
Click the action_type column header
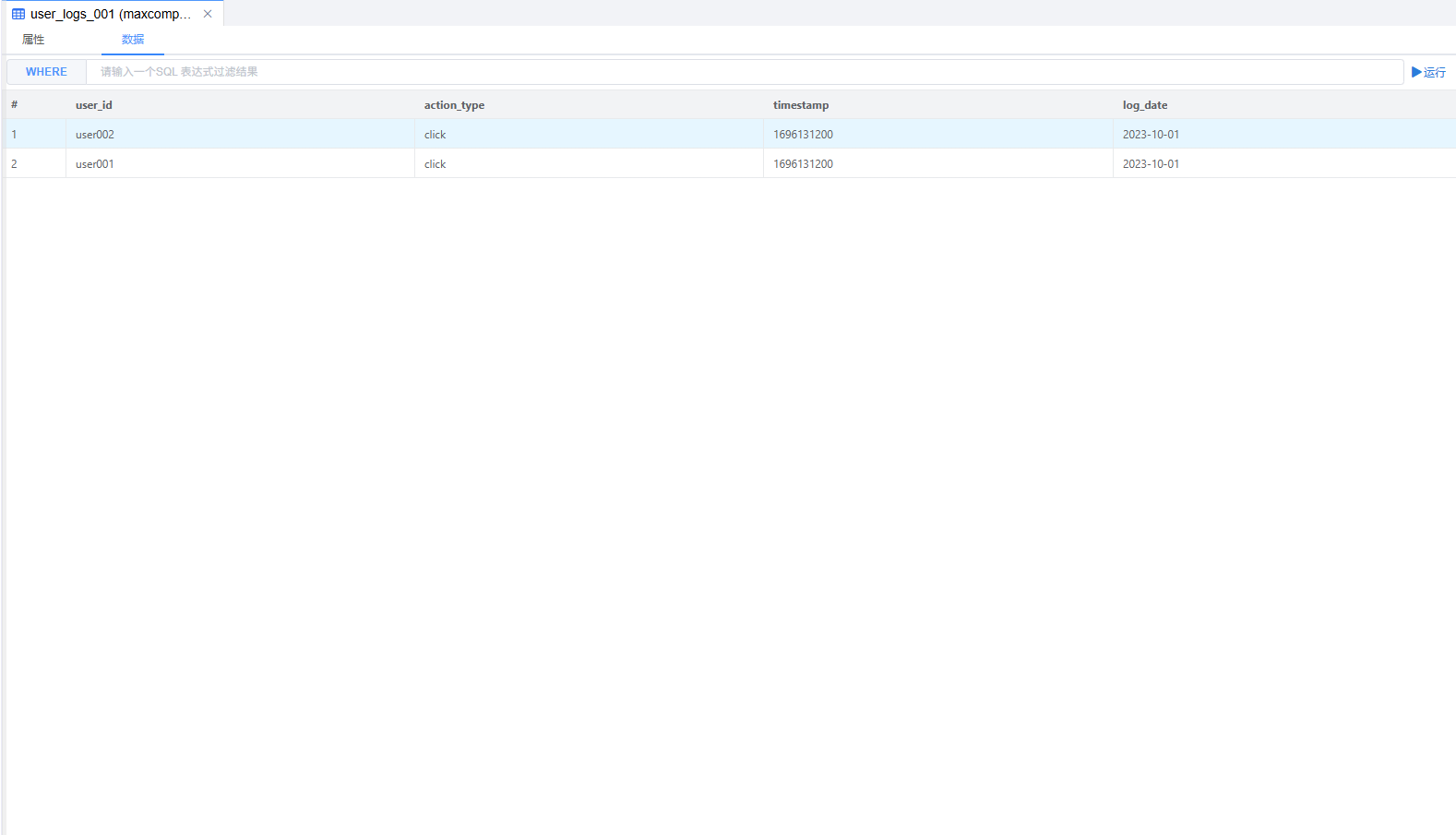454,105
